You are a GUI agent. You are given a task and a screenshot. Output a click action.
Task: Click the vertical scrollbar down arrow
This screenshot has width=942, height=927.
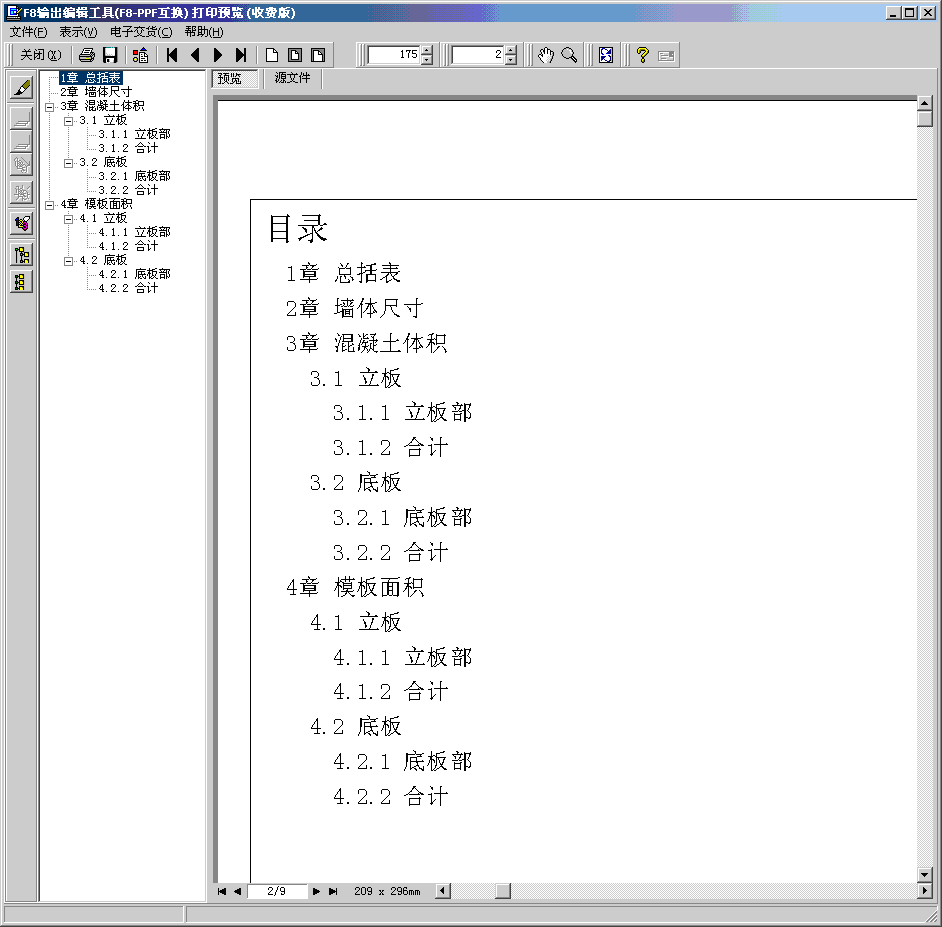tap(925, 874)
